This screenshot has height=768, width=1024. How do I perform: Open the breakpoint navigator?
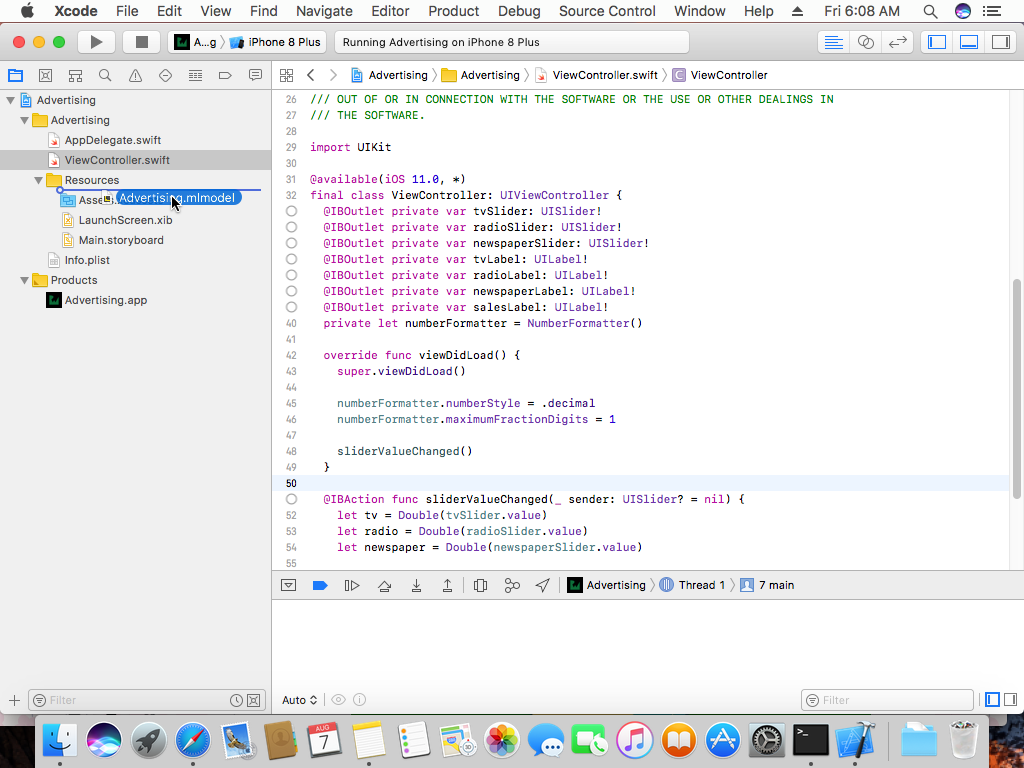(225, 75)
